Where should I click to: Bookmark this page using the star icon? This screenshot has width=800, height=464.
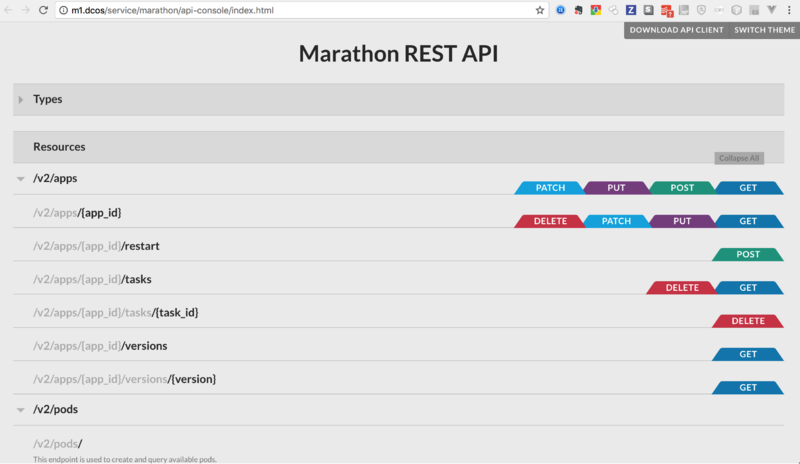540,10
